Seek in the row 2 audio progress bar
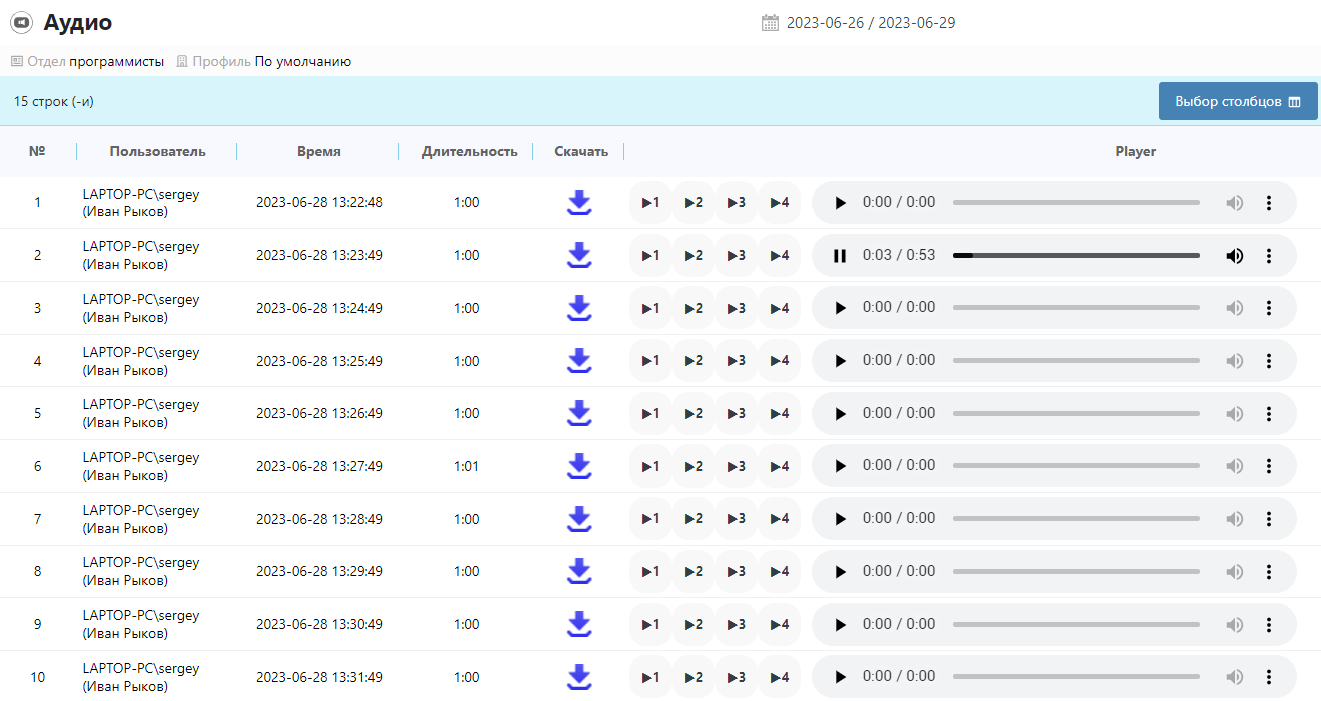Viewport: 1321px width, 701px height. pos(1076,256)
